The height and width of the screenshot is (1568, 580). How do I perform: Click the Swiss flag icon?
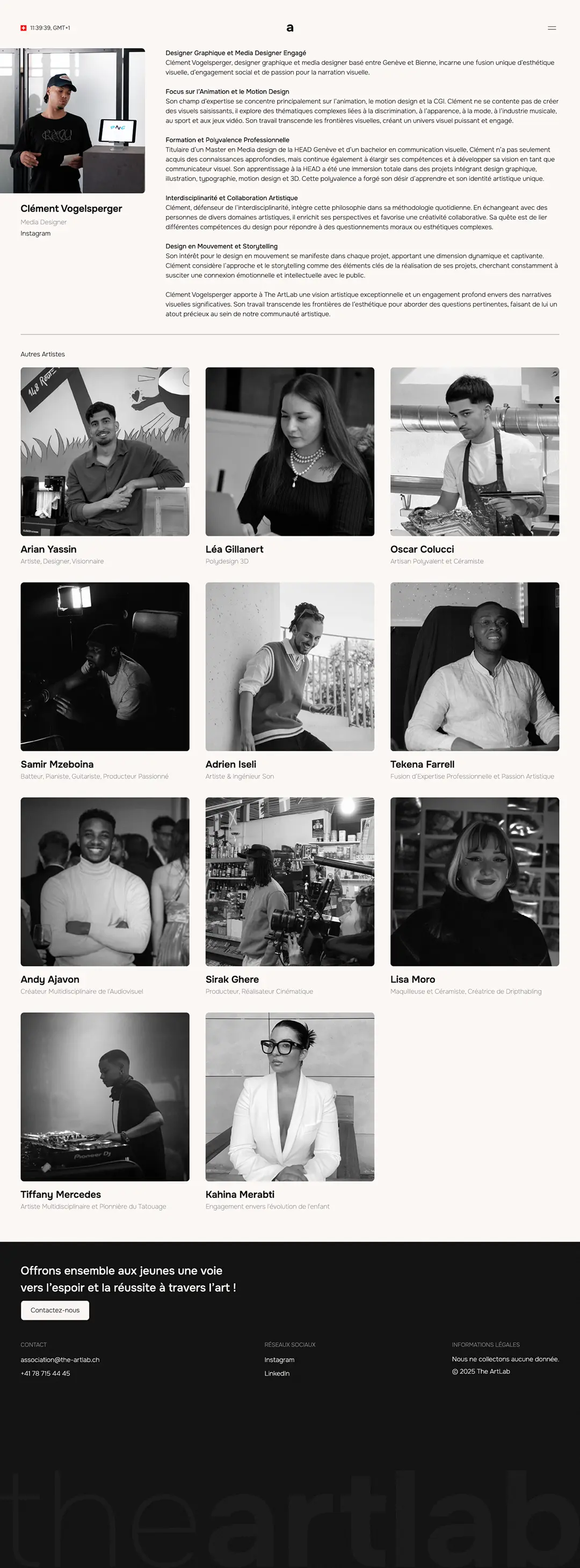[x=24, y=28]
